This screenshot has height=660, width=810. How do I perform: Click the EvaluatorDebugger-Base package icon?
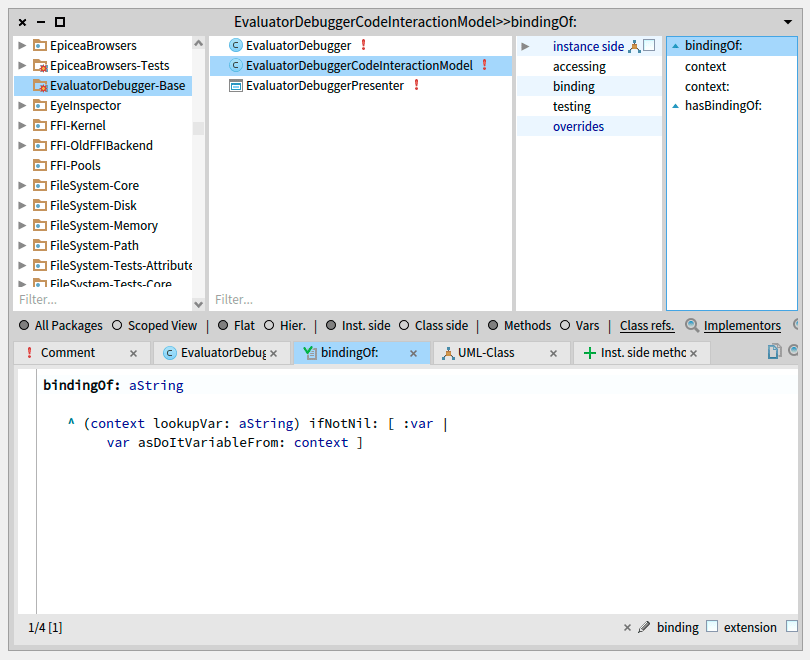click(x=41, y=86)
